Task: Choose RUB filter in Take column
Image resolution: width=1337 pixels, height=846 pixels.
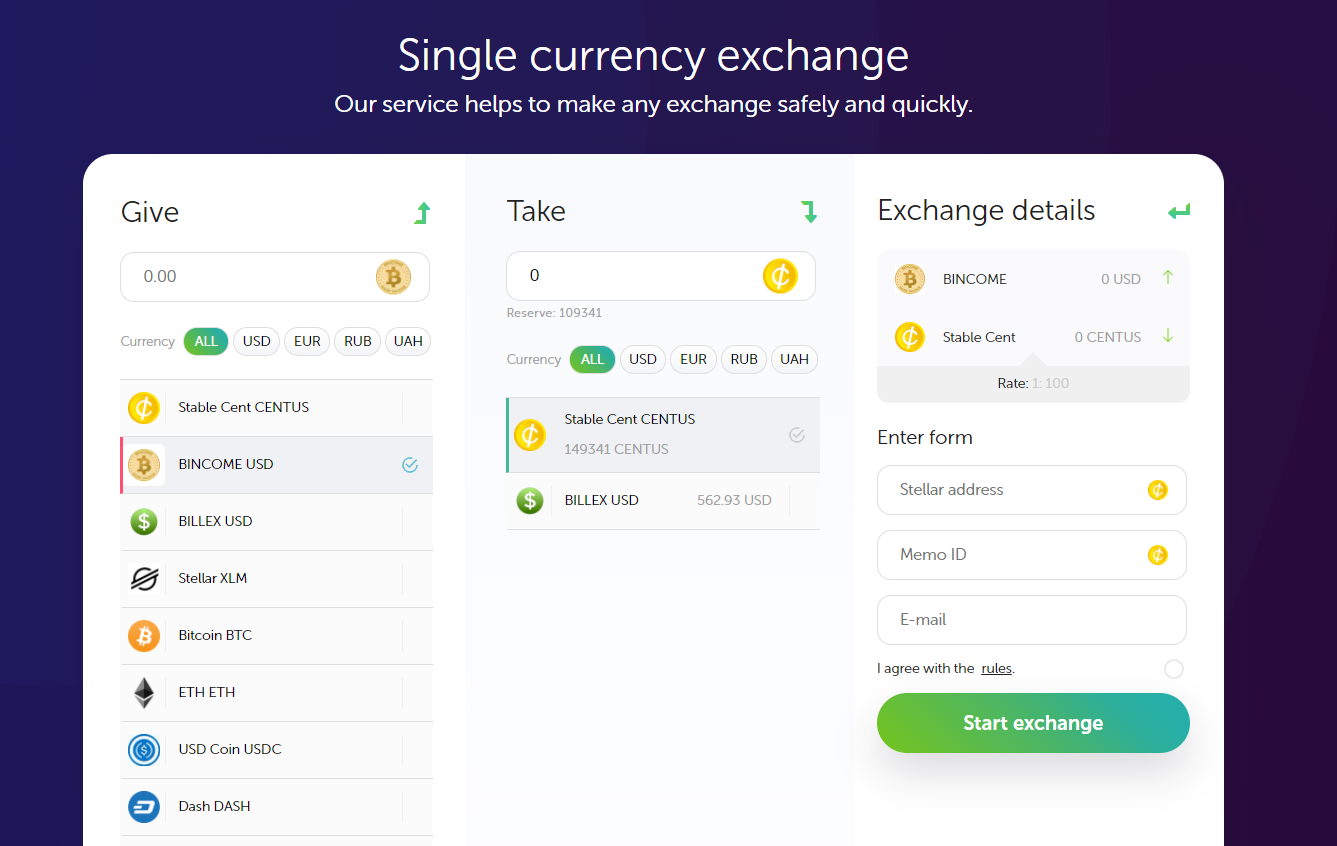Action: pos(744,359)
